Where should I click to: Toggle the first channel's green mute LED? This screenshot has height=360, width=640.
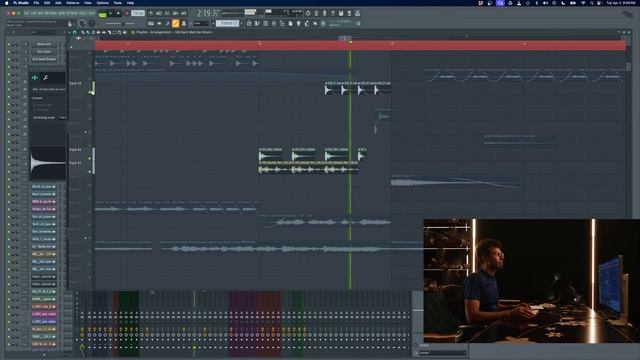click(x=9, y=44)
